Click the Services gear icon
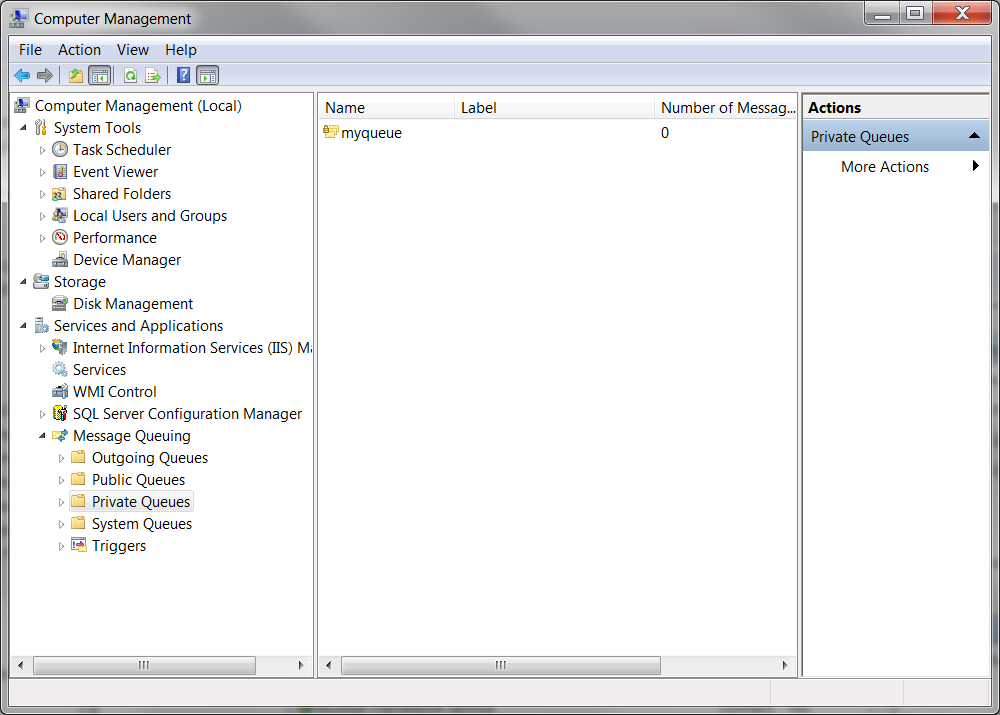 (60, 369)
